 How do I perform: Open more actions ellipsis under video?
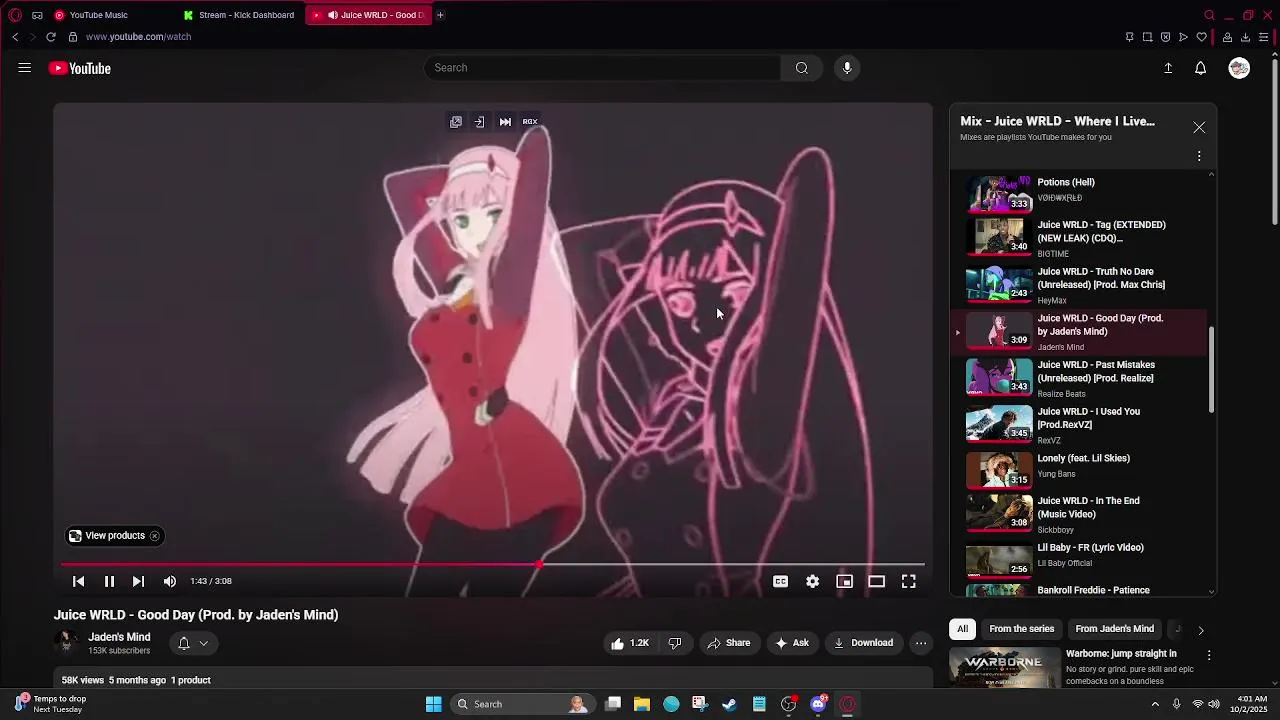pyautogui.click(x=921, y=643)
